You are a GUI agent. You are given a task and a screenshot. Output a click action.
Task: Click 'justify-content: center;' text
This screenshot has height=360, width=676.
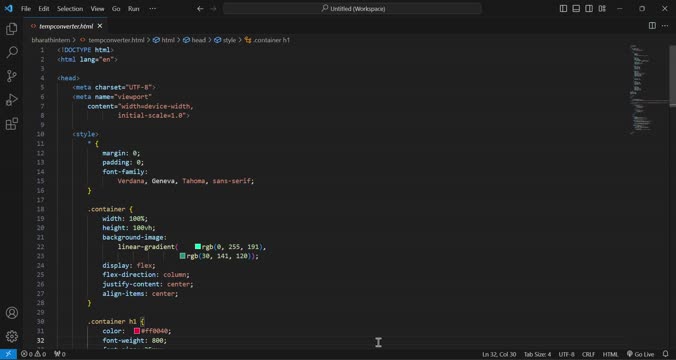148,284
